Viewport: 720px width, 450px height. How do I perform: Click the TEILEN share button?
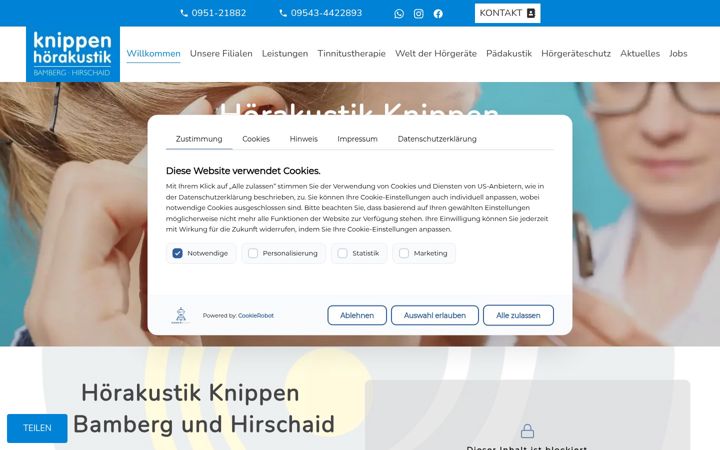37,428
